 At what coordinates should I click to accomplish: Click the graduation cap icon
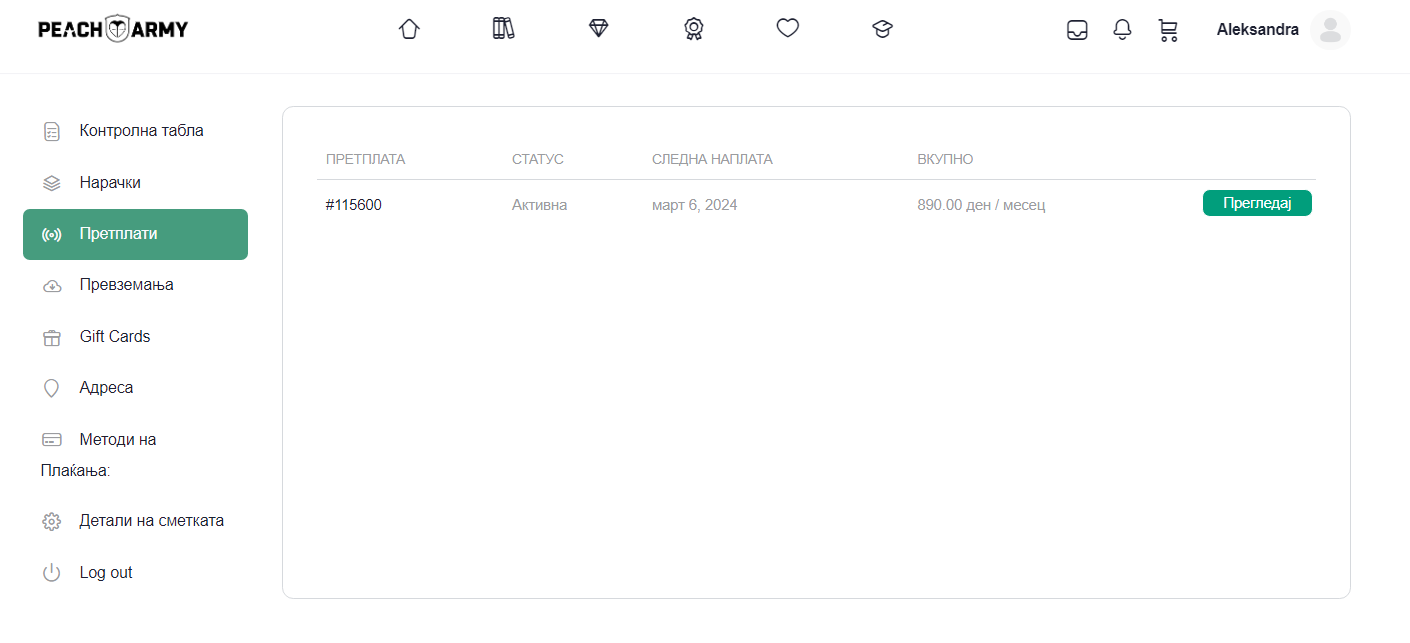pos(882,29)
